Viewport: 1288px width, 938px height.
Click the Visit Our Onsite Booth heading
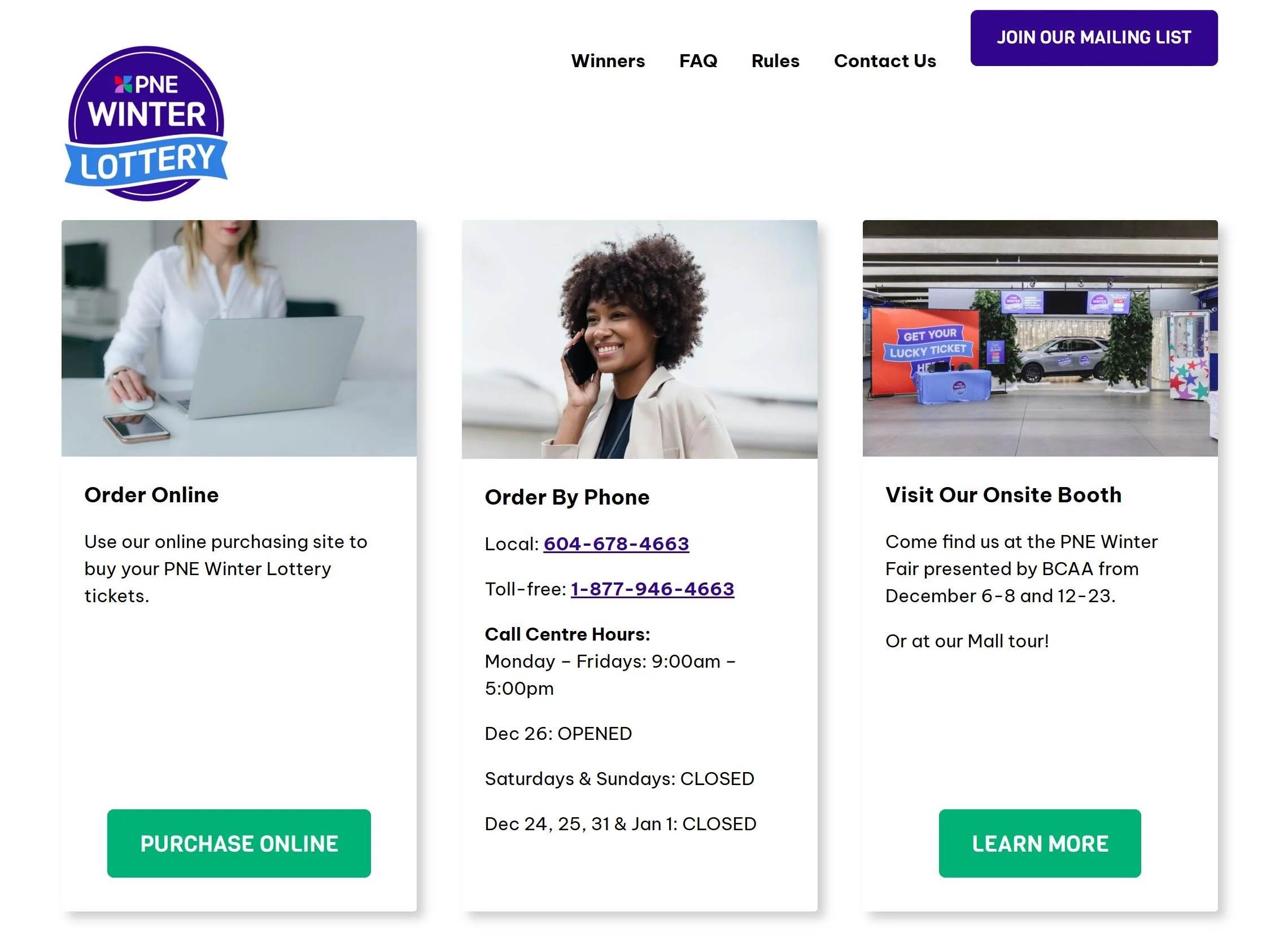click(x=1005, y=495)
